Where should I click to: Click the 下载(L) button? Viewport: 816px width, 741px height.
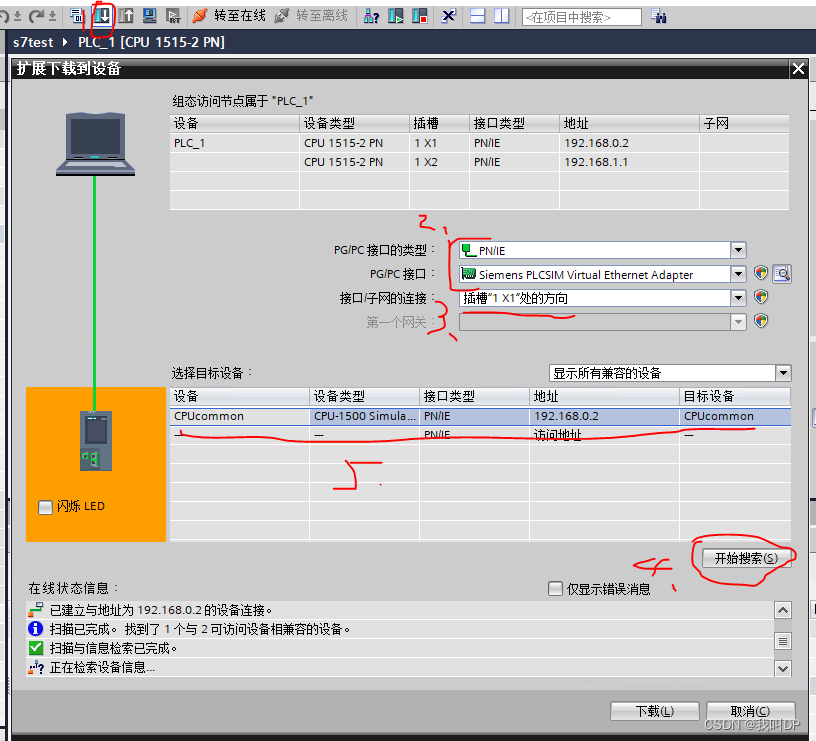pyautogui.click(x=655, y=711)
